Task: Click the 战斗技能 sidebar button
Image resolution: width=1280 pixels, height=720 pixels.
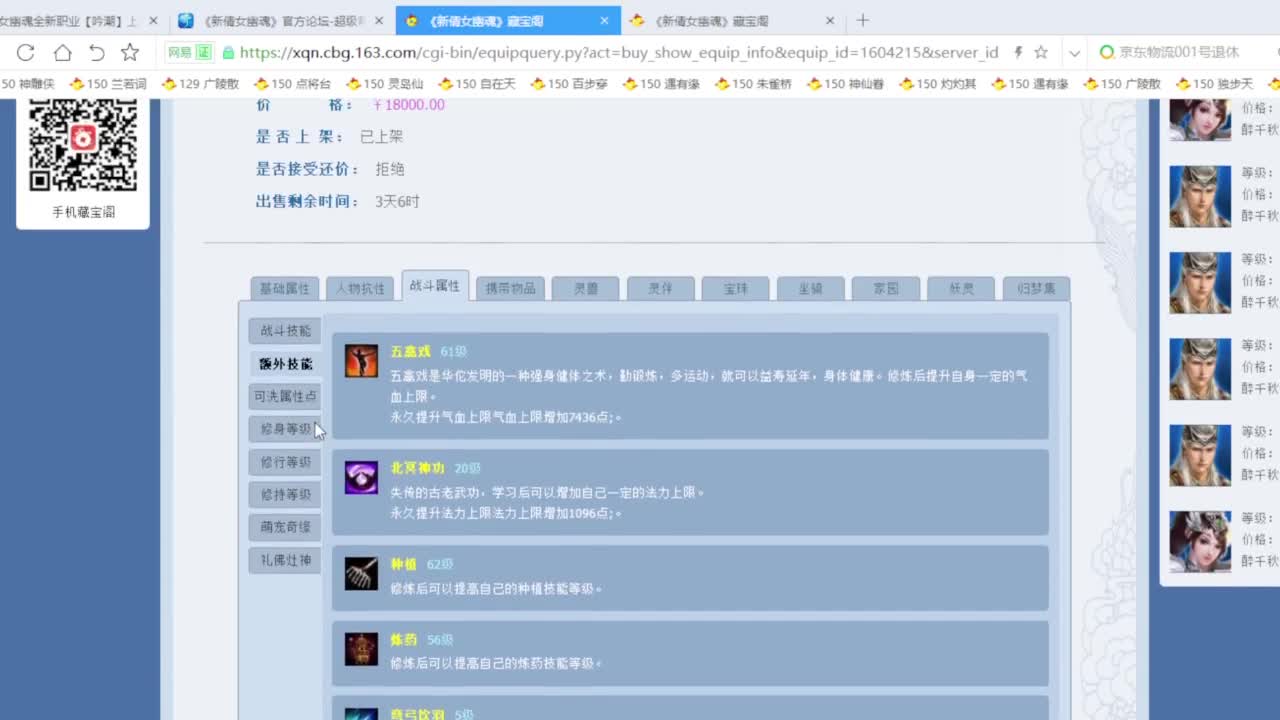Action: click(x=284, y=330)
